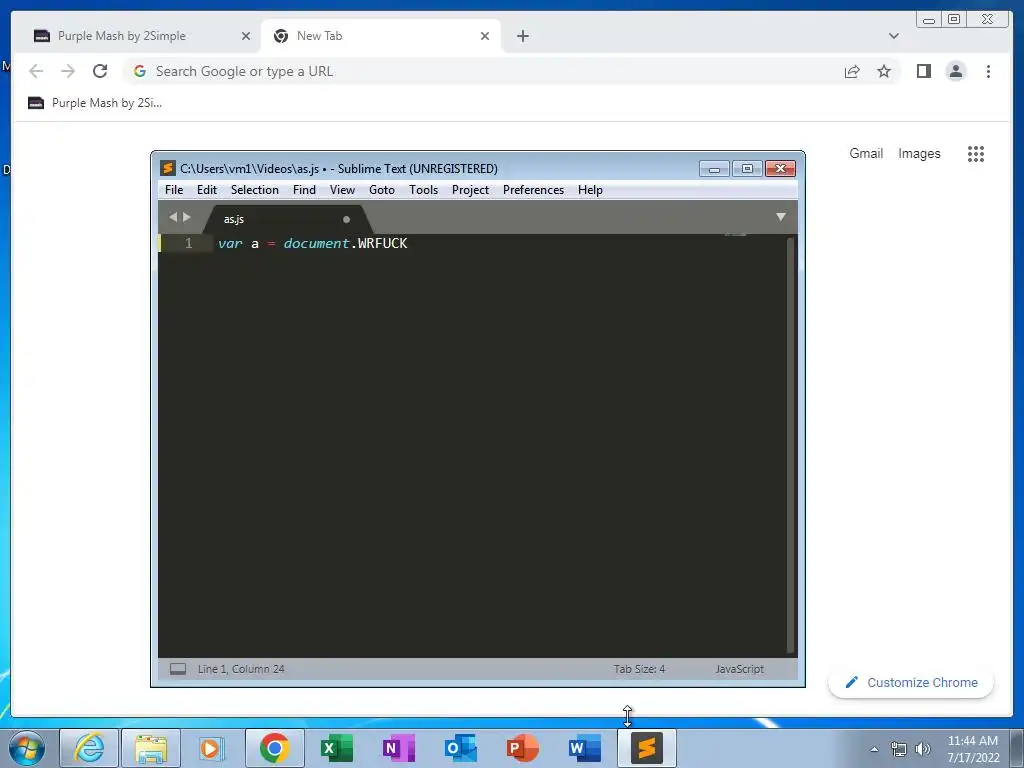1024x768 pixels.
Task: Open the Google apps grid
Action: 976,154
